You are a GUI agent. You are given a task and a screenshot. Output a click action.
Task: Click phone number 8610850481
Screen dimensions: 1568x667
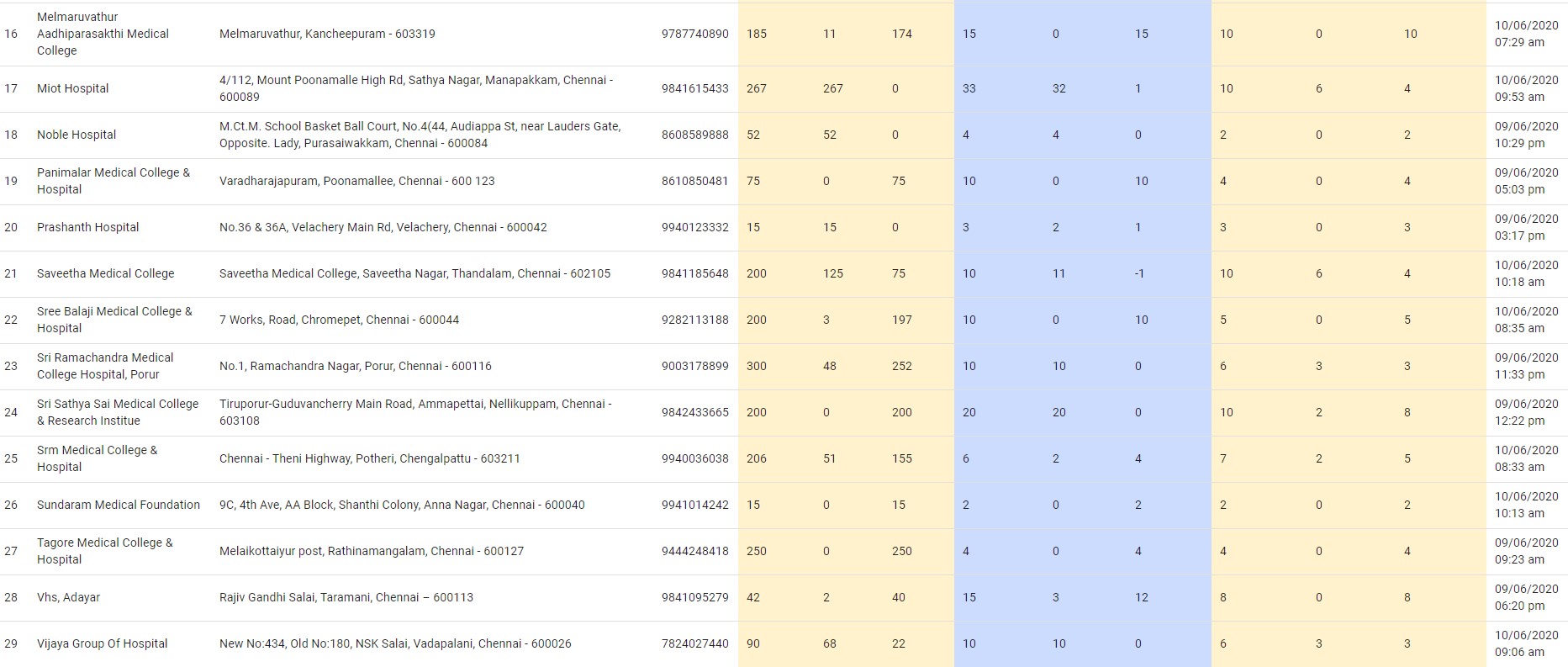coord(695,181)
